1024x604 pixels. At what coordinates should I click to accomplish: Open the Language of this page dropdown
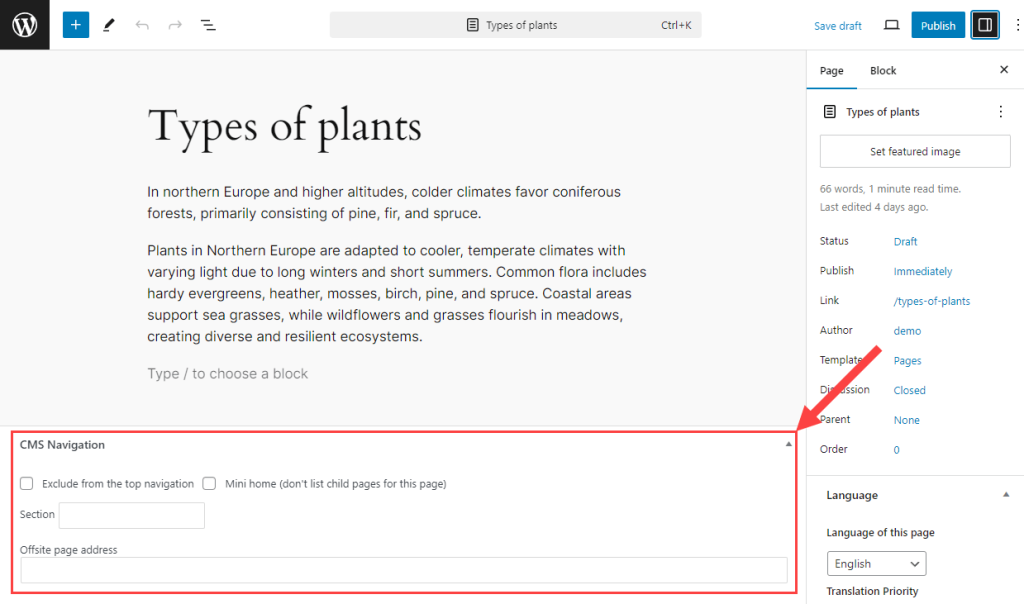coord(876,563)
